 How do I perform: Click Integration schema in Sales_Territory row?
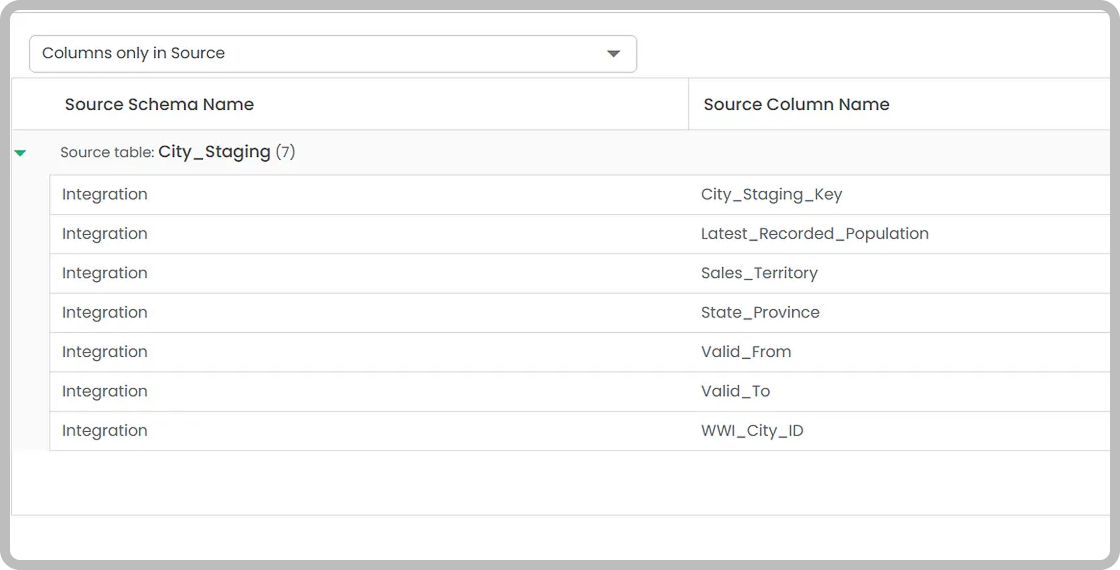[x=104, y=273]
